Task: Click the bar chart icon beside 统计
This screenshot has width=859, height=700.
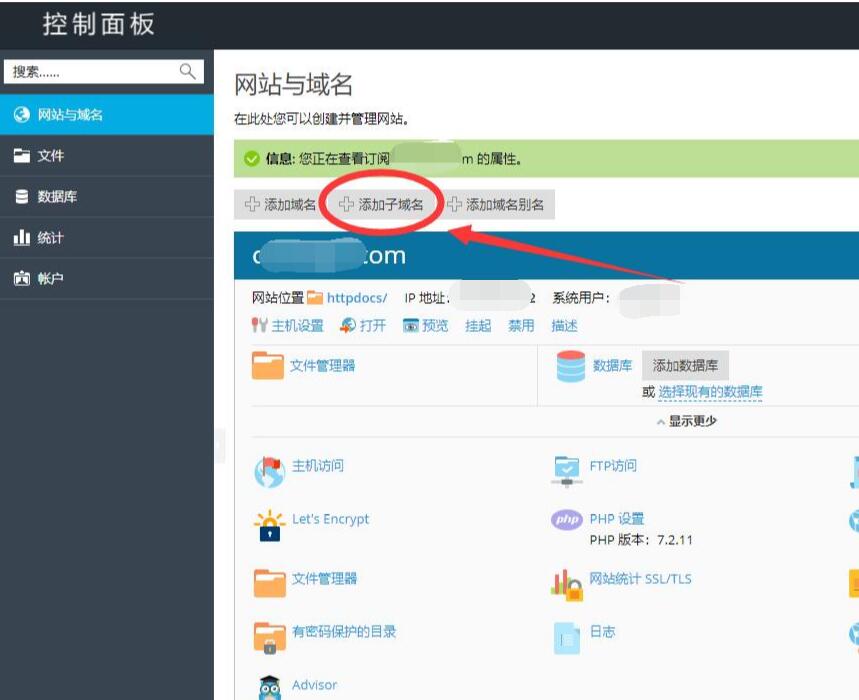Action: (22, 237)
